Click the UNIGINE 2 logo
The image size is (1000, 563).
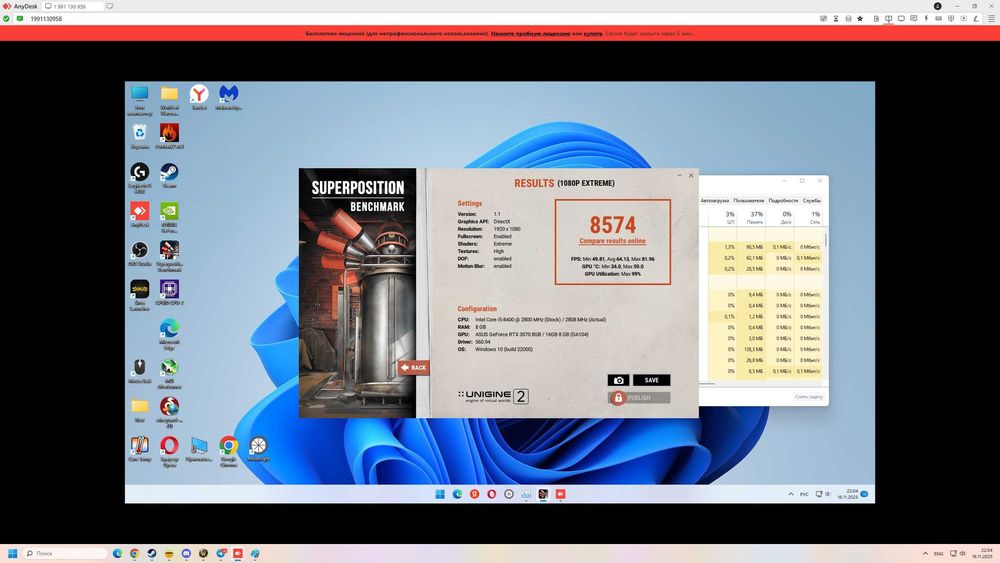(493, 396)
